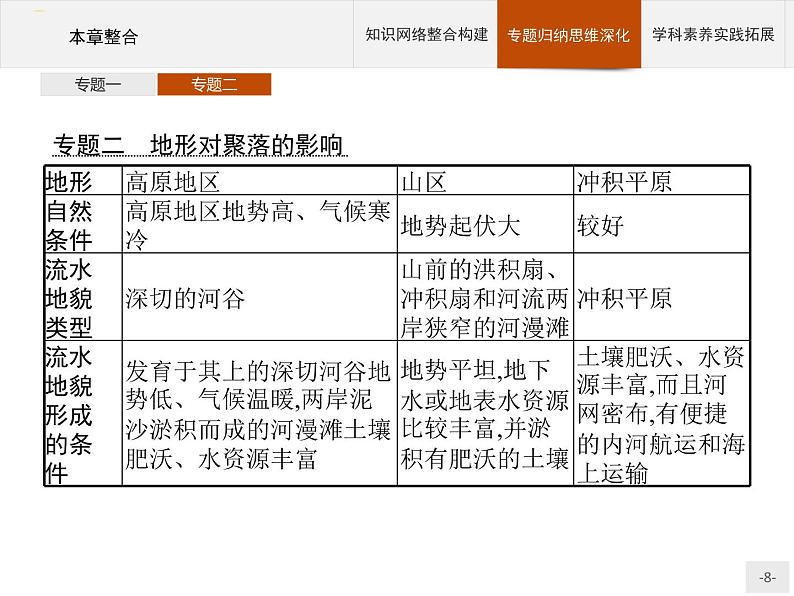The image size is (794, 596).
Task: Click the 自然条件 row label
Action: pos(83,224)
